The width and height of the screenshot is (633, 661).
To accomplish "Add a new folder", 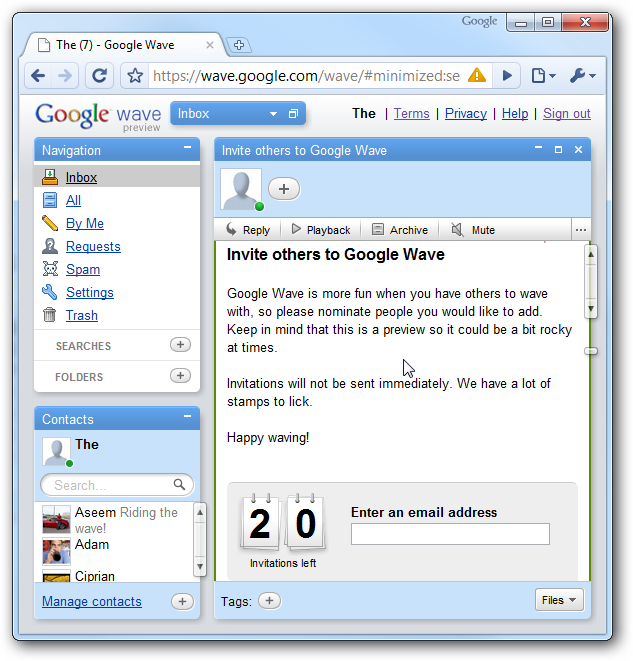I will pyautogui.click(x=180, y=376).
